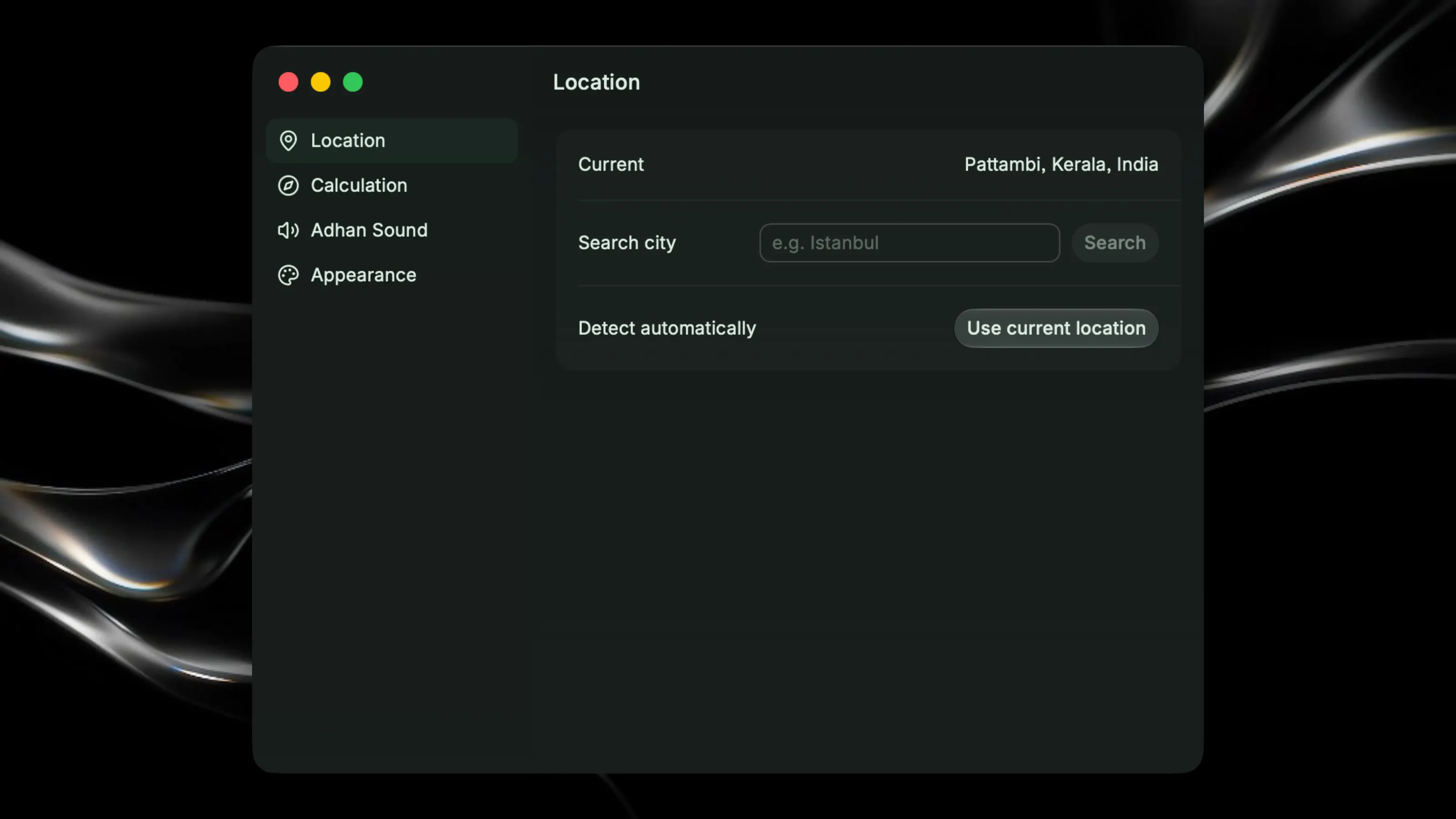Open the Appearance settings label
This screenshot has width=1456, height=819.
tap(364, 275)
